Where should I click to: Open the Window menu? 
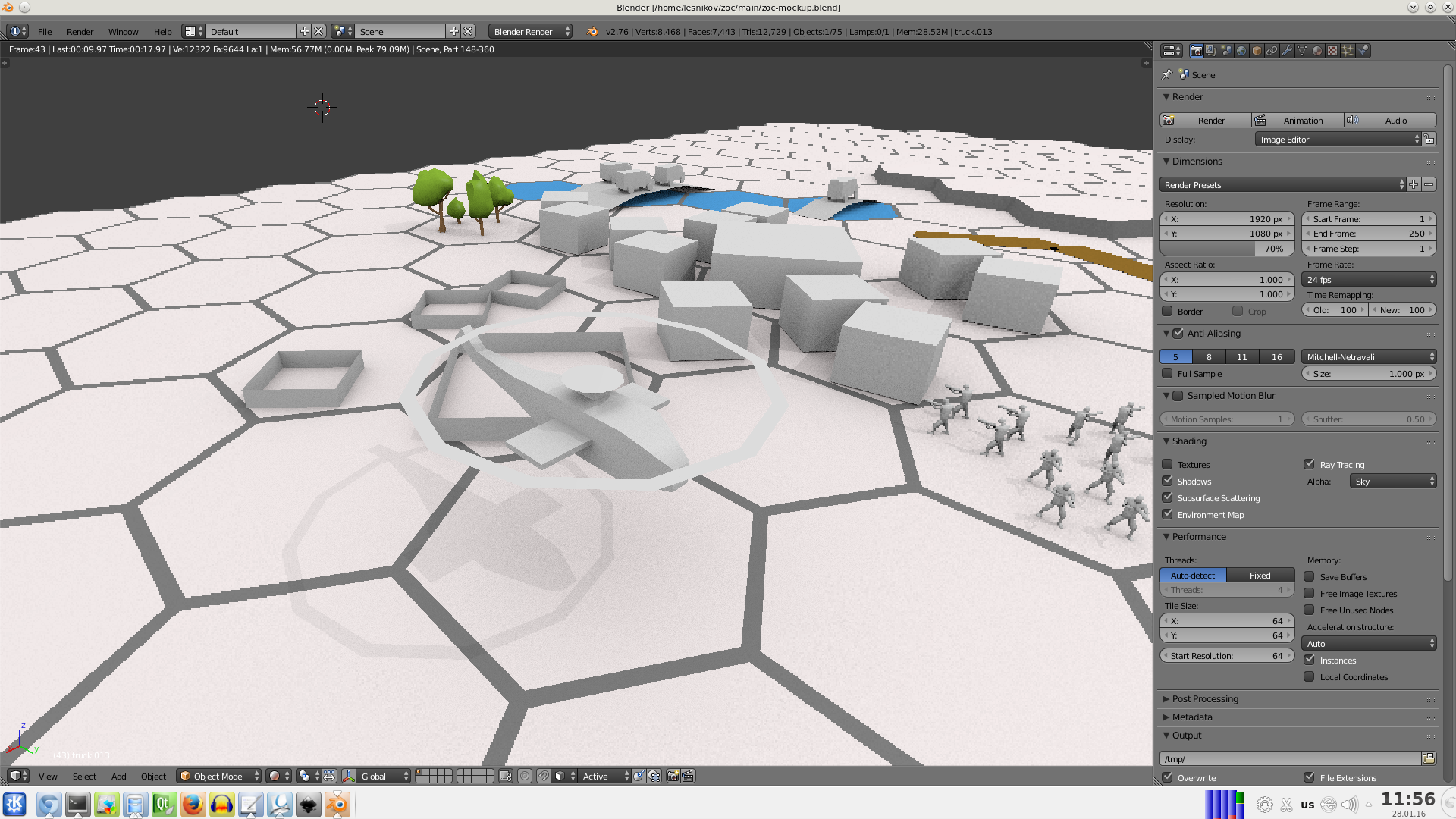[123, 31]
